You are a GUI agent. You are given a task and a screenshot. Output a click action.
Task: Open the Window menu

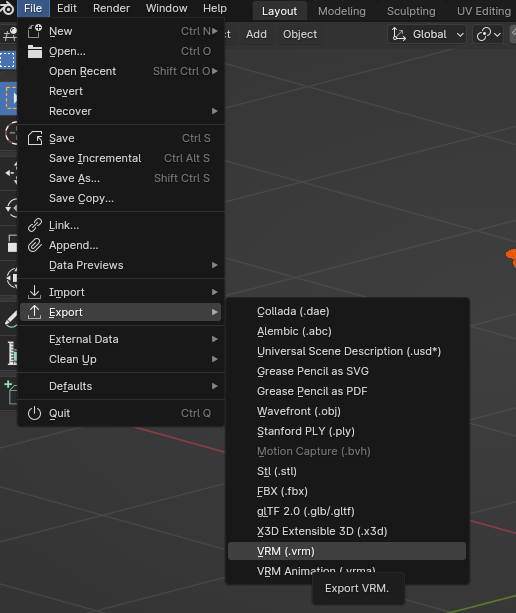pos(167,8)
